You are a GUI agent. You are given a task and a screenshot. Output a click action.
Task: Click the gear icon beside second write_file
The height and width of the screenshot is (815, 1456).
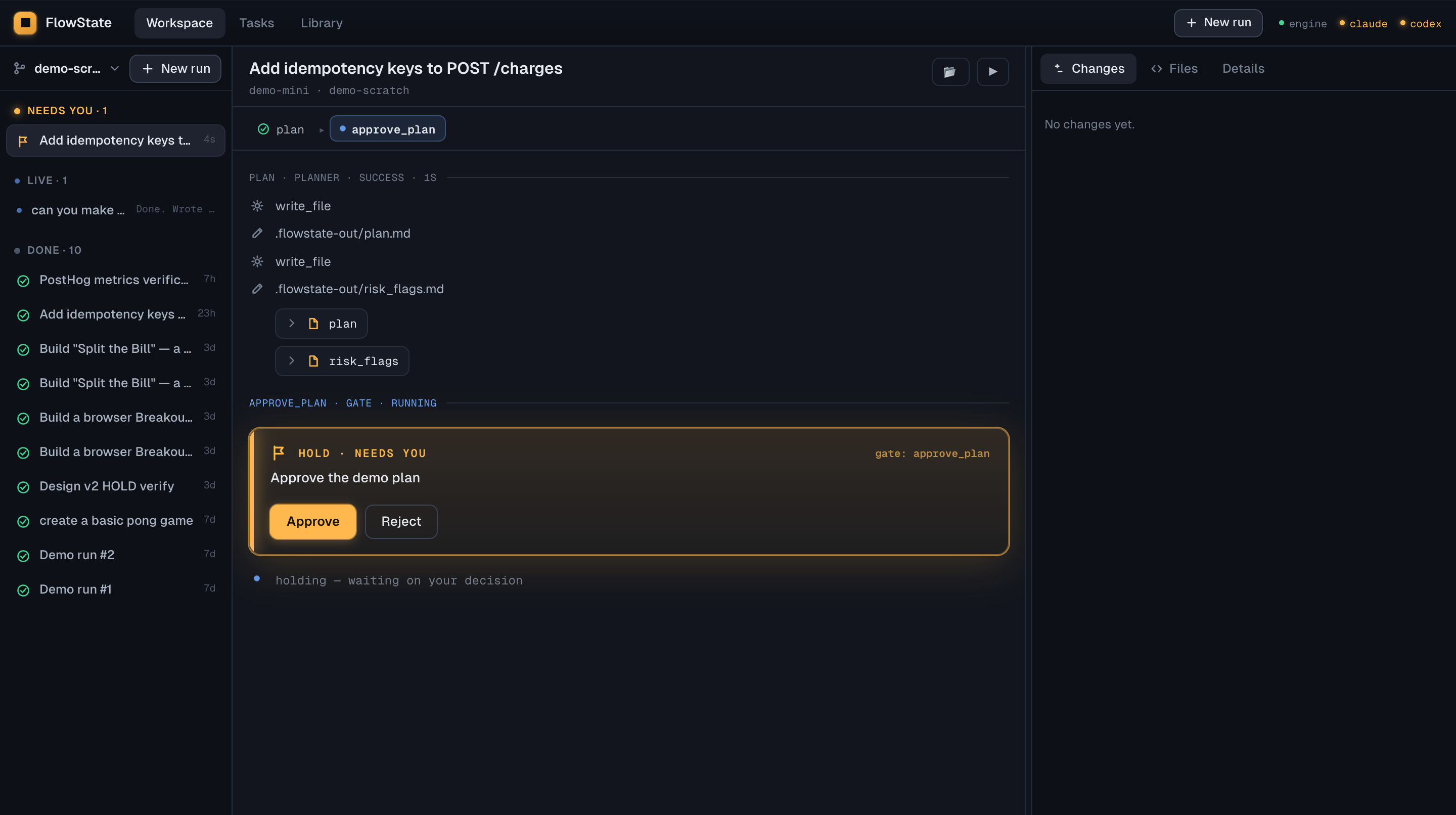257,261
